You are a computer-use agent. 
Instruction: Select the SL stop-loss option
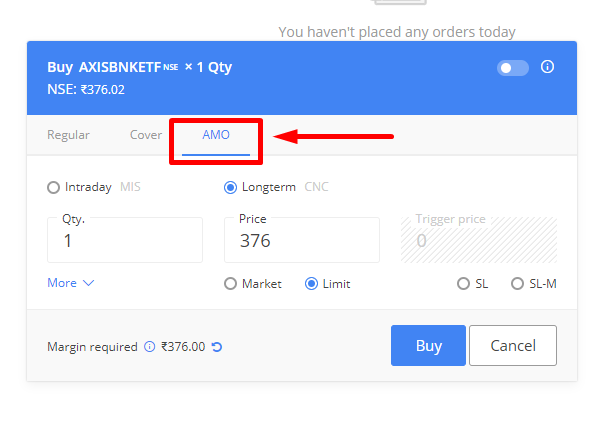click(463, 283)
